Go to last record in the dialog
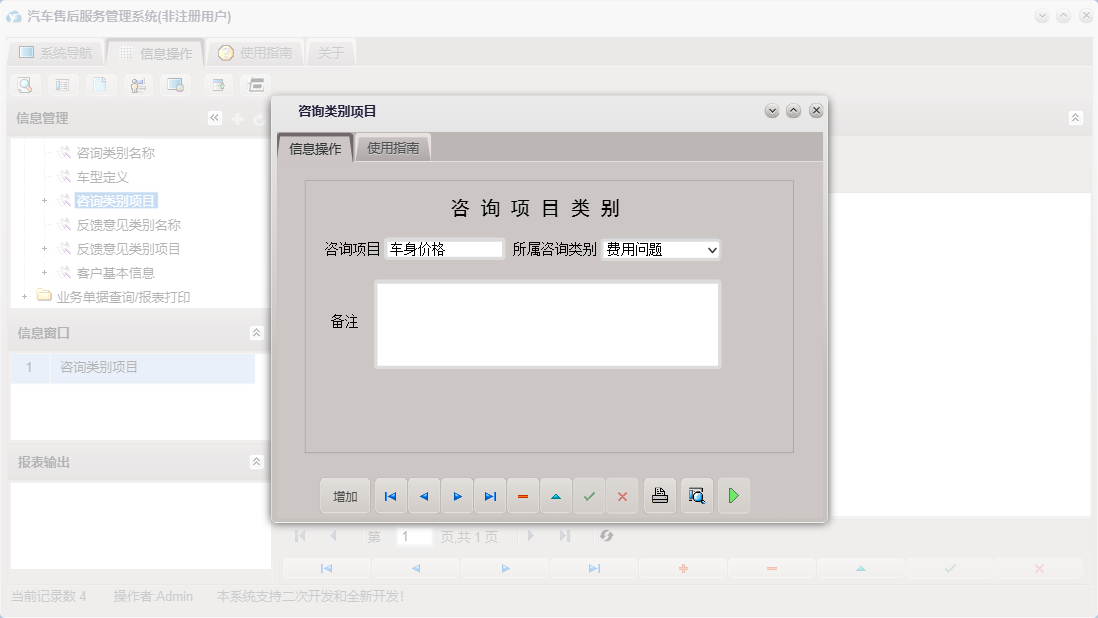 click(x=490, y=495)
